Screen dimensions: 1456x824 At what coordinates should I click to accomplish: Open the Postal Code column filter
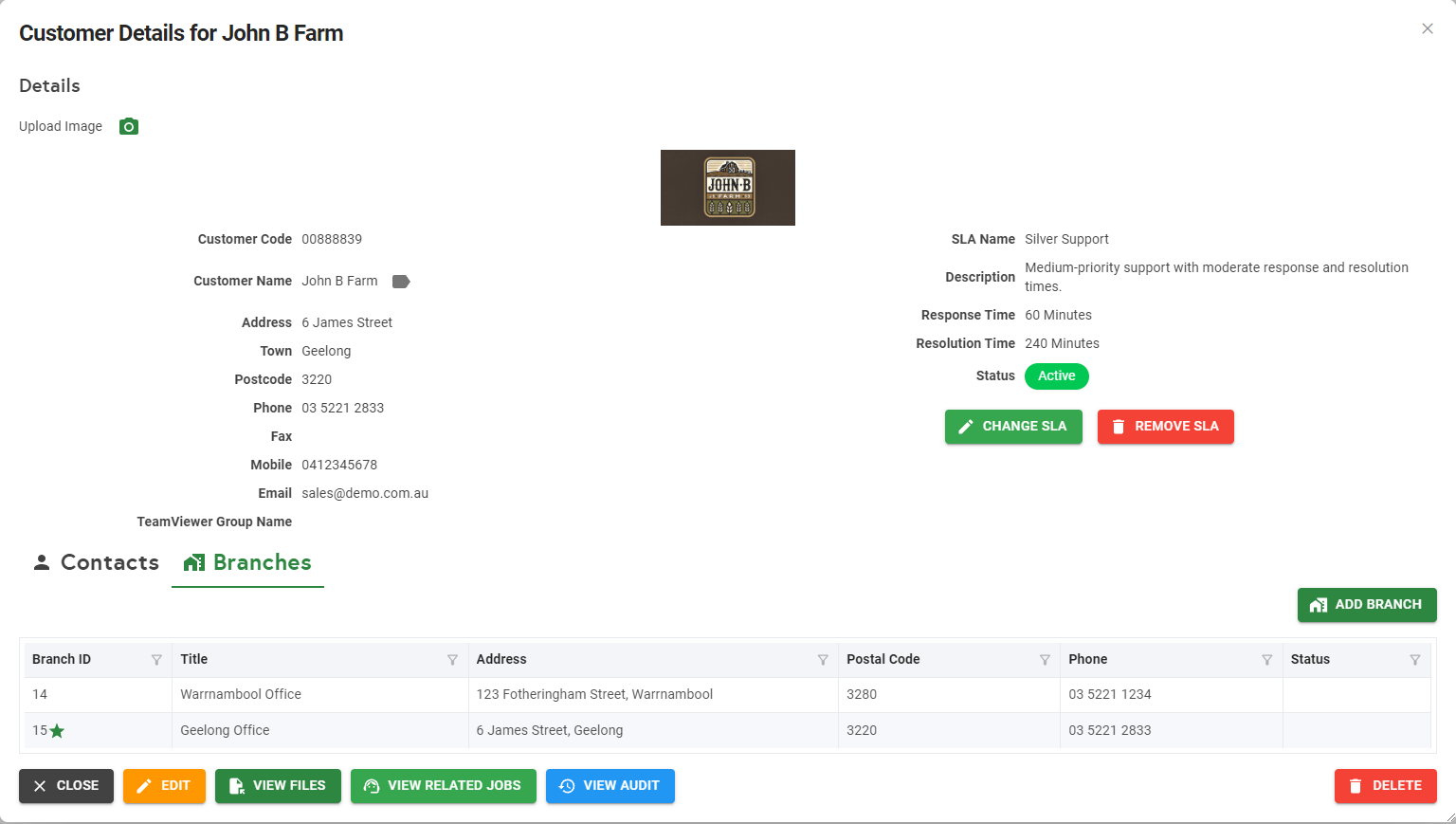point(1045,660)
